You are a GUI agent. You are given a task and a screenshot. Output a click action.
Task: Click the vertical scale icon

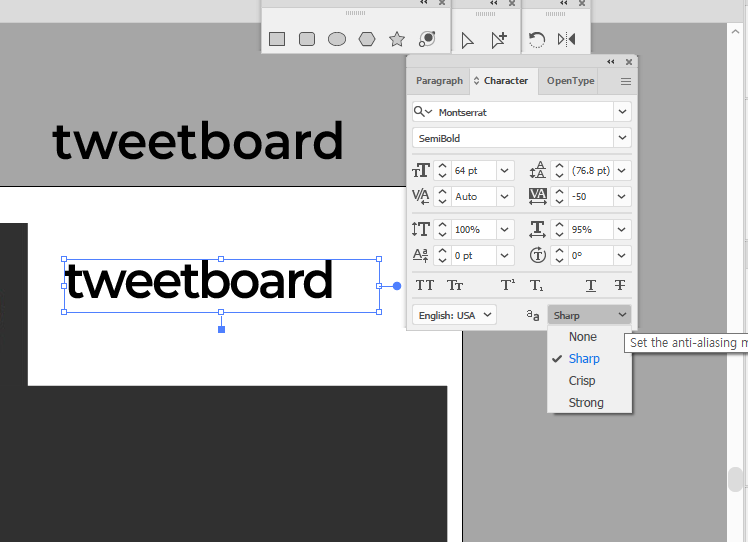pyautogui.click(x=421, y=229)
